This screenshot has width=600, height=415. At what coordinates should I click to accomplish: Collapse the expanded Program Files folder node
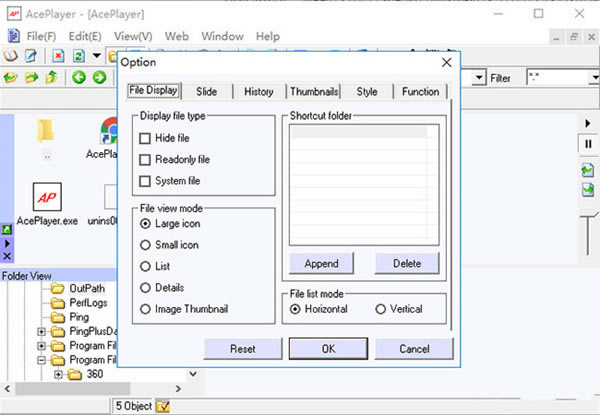[x=41, y=360]
